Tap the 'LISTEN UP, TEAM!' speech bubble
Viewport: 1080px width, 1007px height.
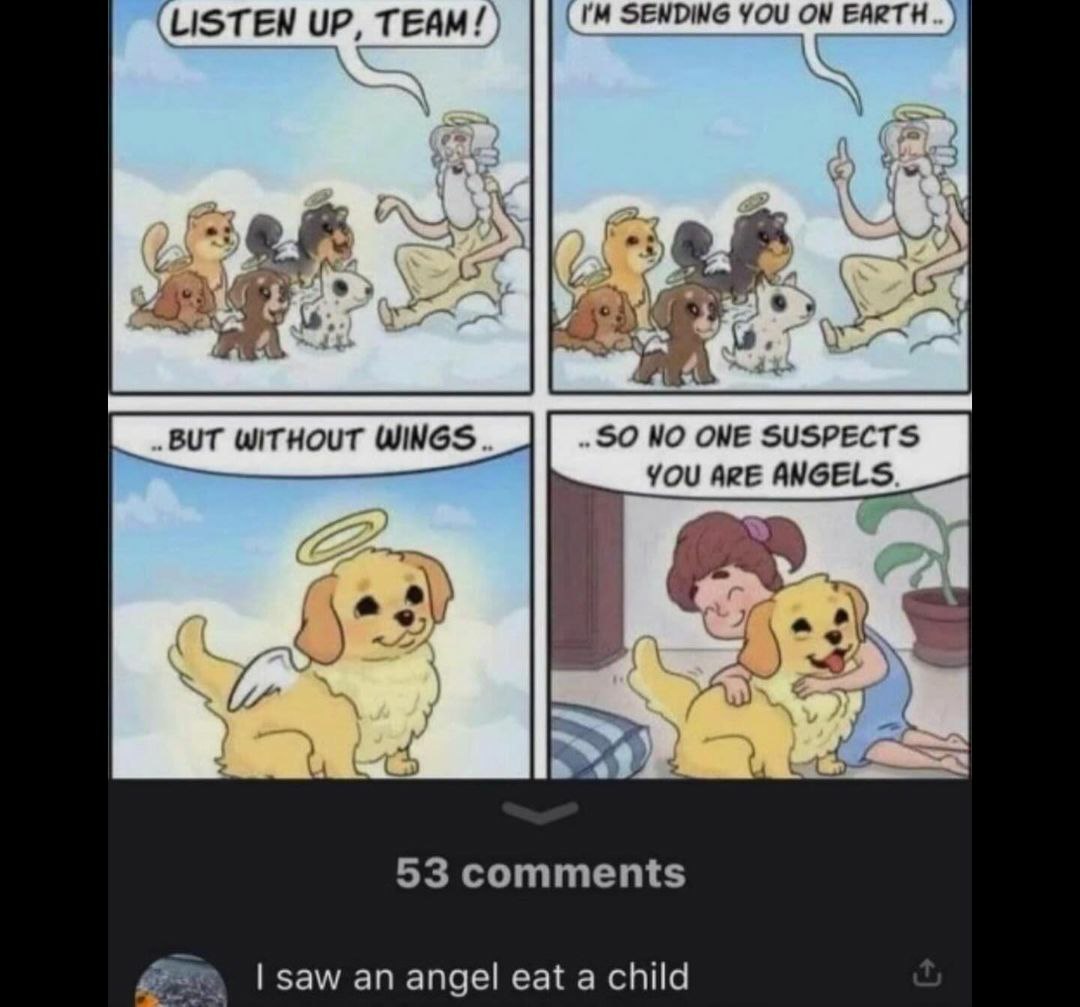(x=329, y=23)
